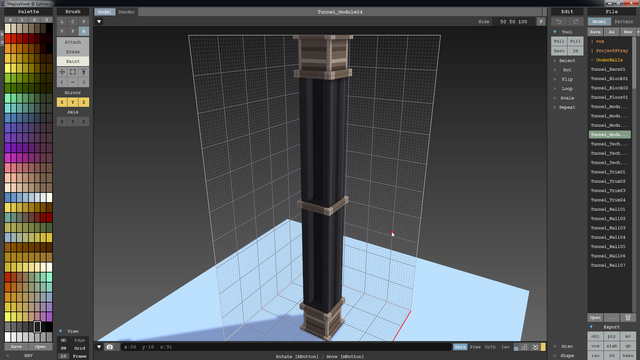Viewport: 640px width, 360px height.
Task: Pick the black swatch at top row end
Action: pyautogui.click(x=49, y=28)
